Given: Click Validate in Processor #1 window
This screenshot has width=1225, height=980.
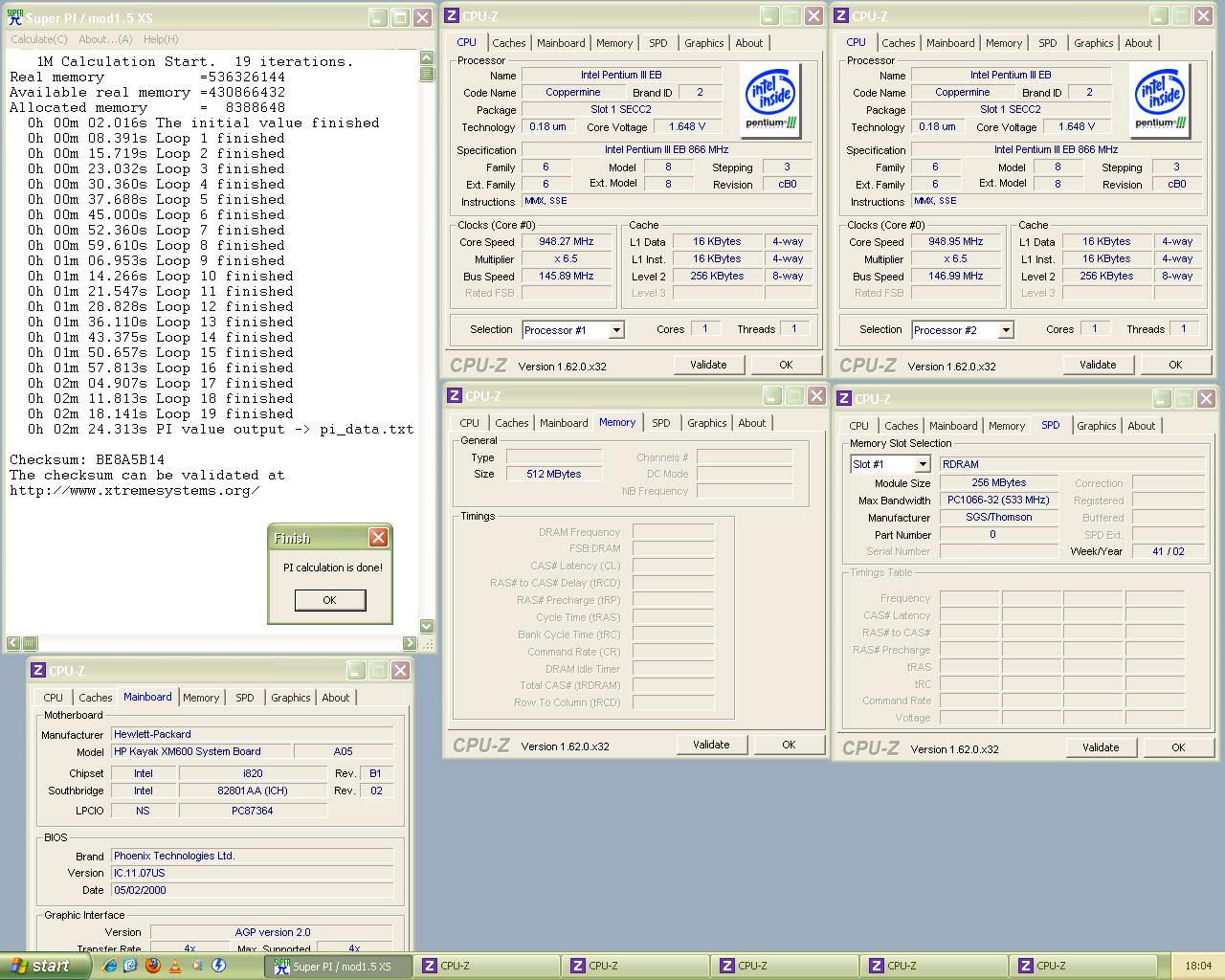Looking at the screenshot, I should (x=708, y=365).
